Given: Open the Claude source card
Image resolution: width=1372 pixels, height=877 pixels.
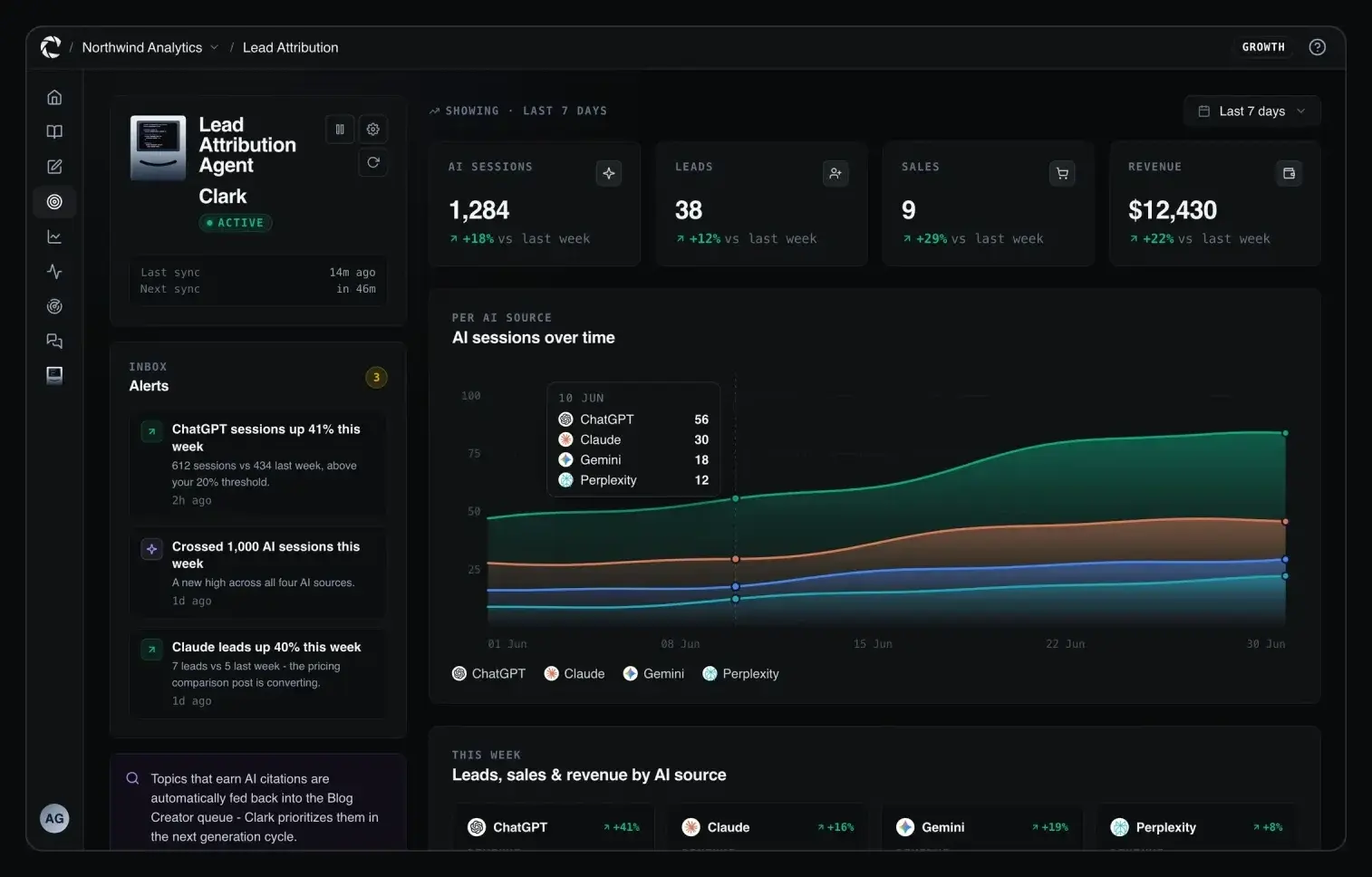Looking at the screenshot, I should (768, 827).
